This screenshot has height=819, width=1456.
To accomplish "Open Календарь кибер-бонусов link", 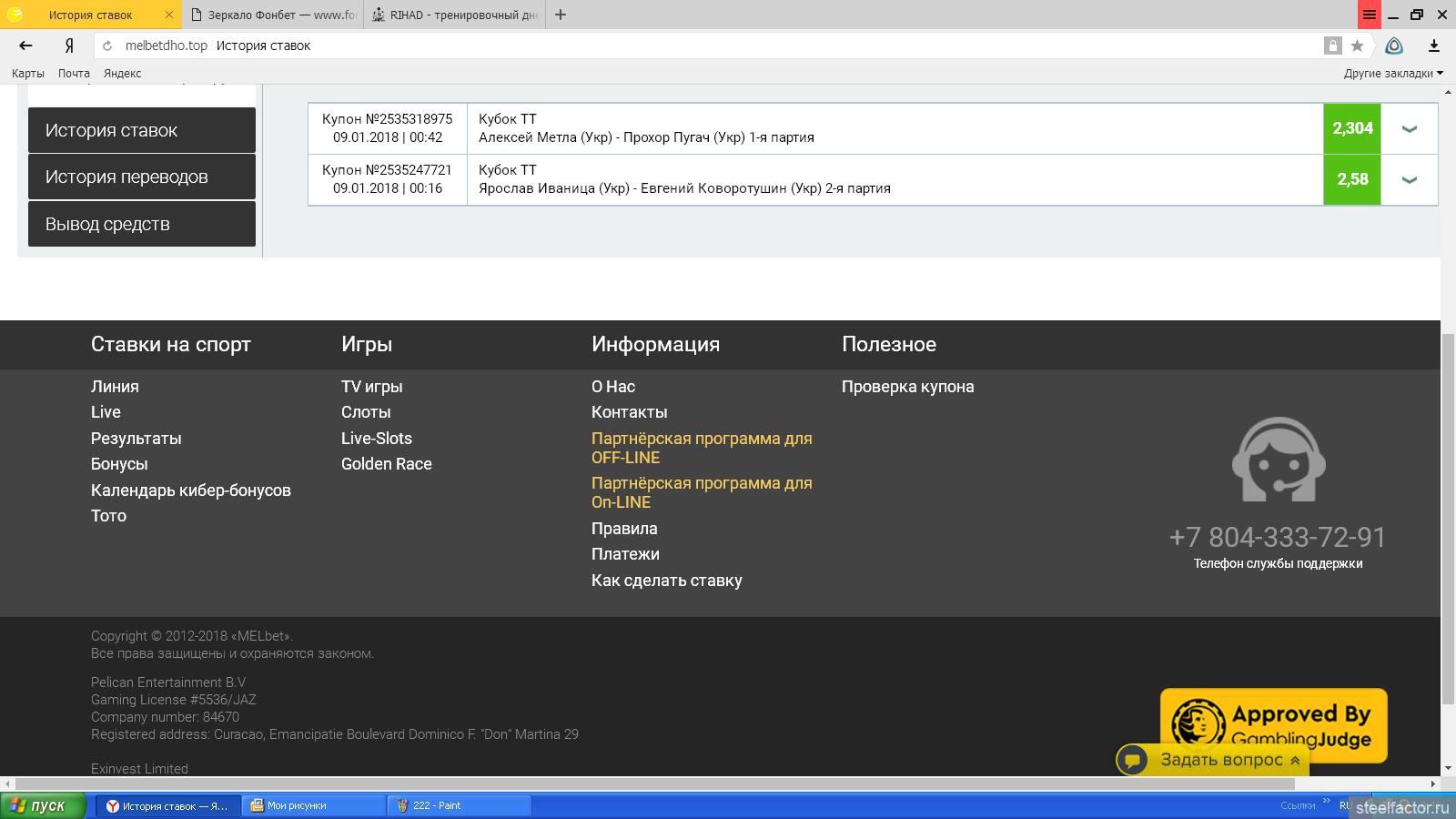I will pos(191,490).
